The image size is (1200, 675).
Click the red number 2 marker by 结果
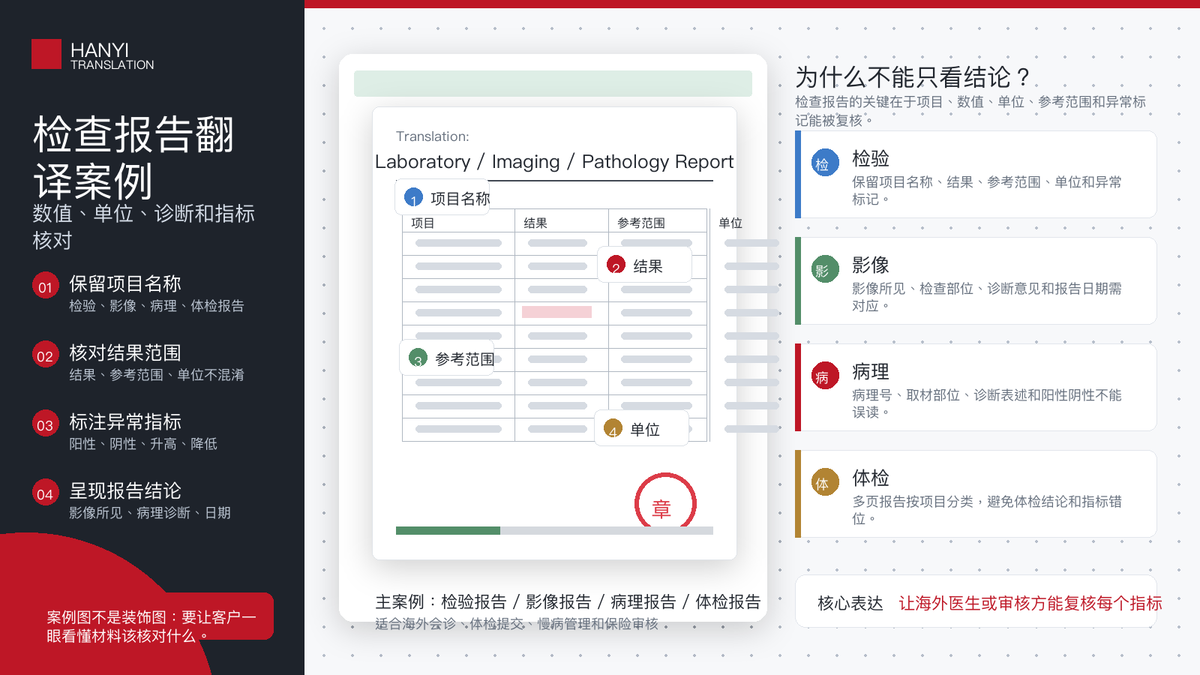pos(616,265)
